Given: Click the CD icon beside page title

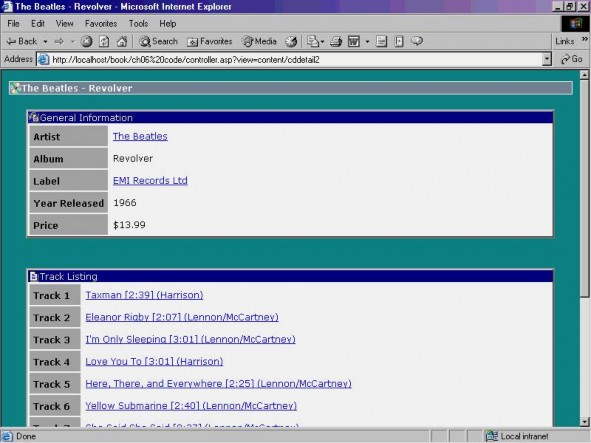Looking at the screenshot, I should (15, 88).
